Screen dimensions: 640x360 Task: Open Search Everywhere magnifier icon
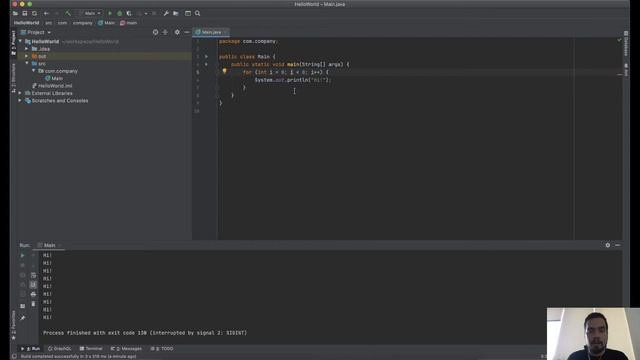(198, 13)
